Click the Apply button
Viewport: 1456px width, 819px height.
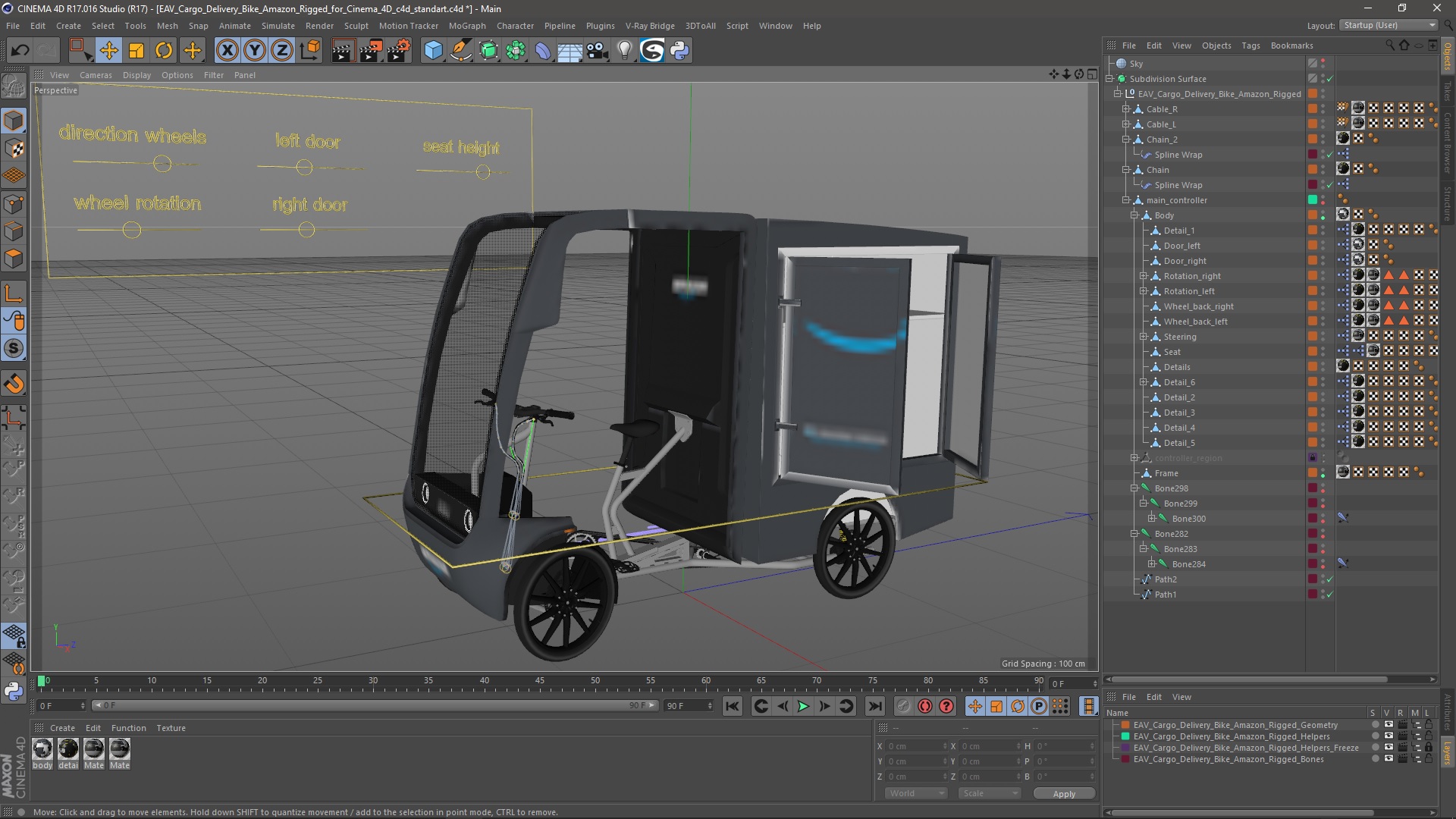tap(1064, 793)
